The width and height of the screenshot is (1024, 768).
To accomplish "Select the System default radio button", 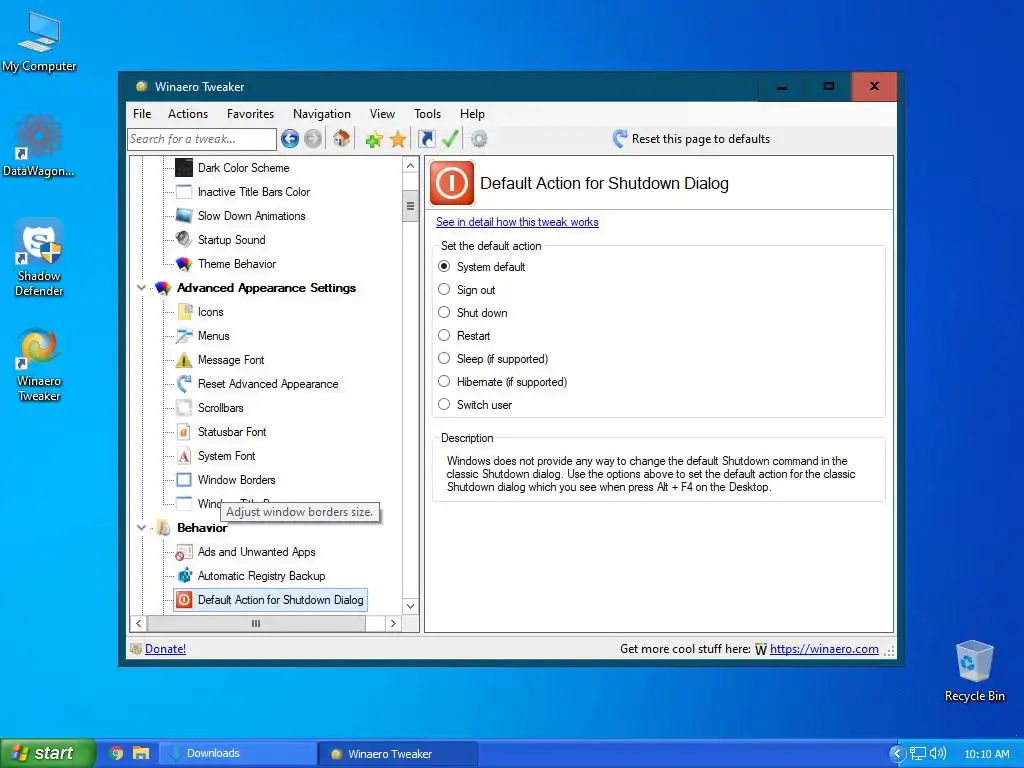I will pyautogui.click(x=444, y=266).
